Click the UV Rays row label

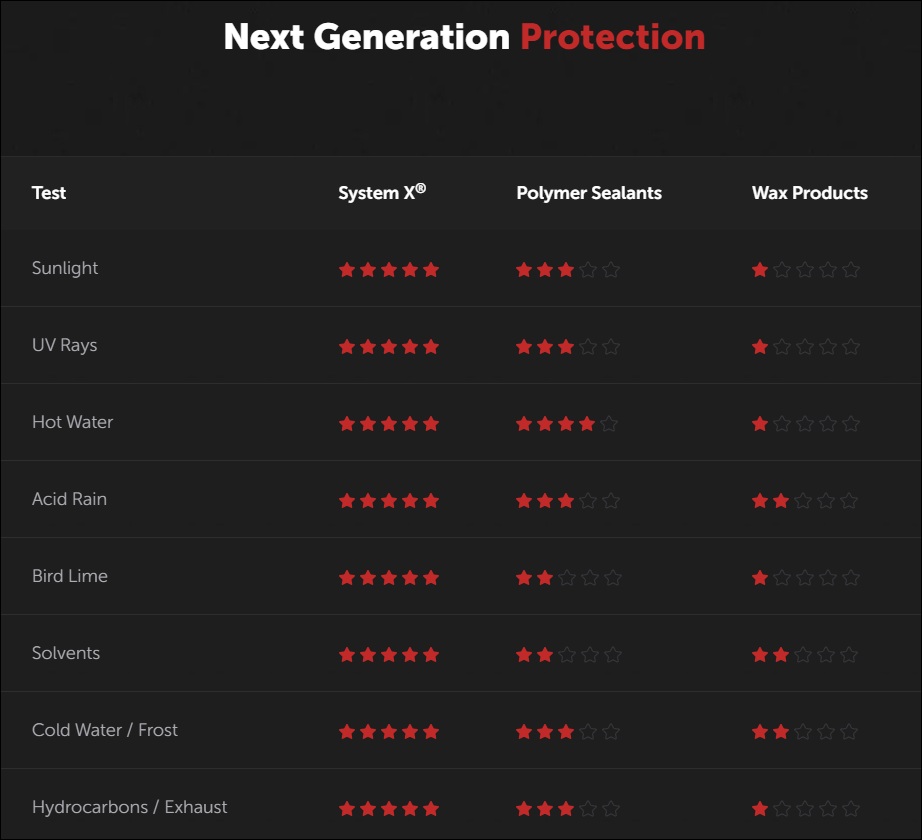[65, 345]
